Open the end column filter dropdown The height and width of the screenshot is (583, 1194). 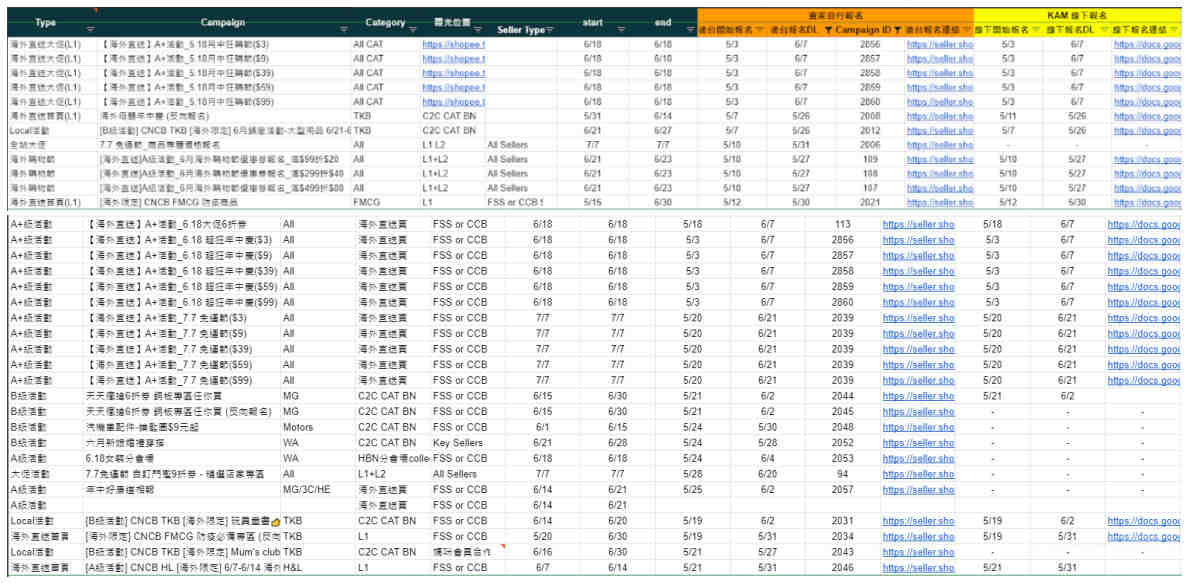click(x=689, y=30)
